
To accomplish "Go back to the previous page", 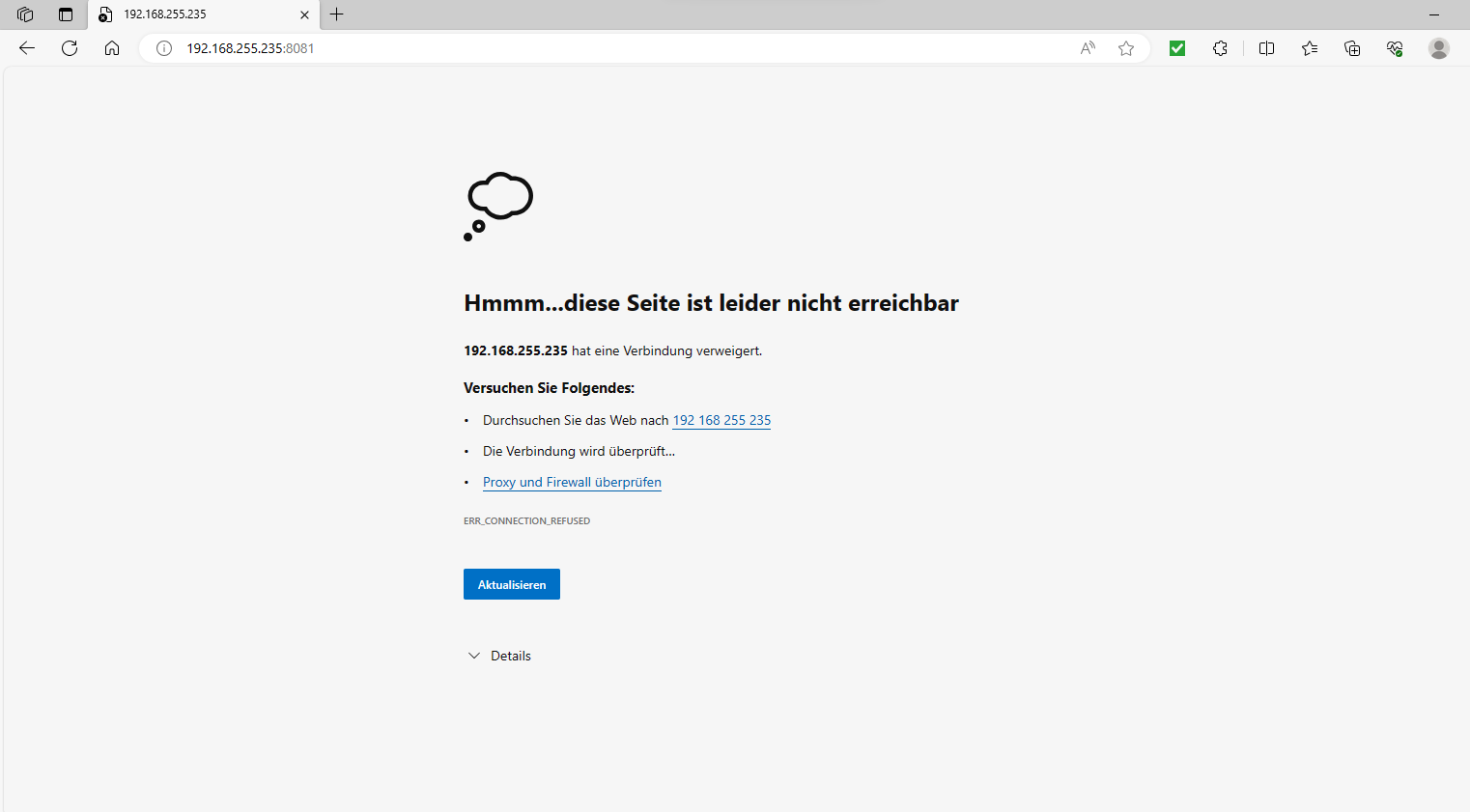I will (27, 48).
